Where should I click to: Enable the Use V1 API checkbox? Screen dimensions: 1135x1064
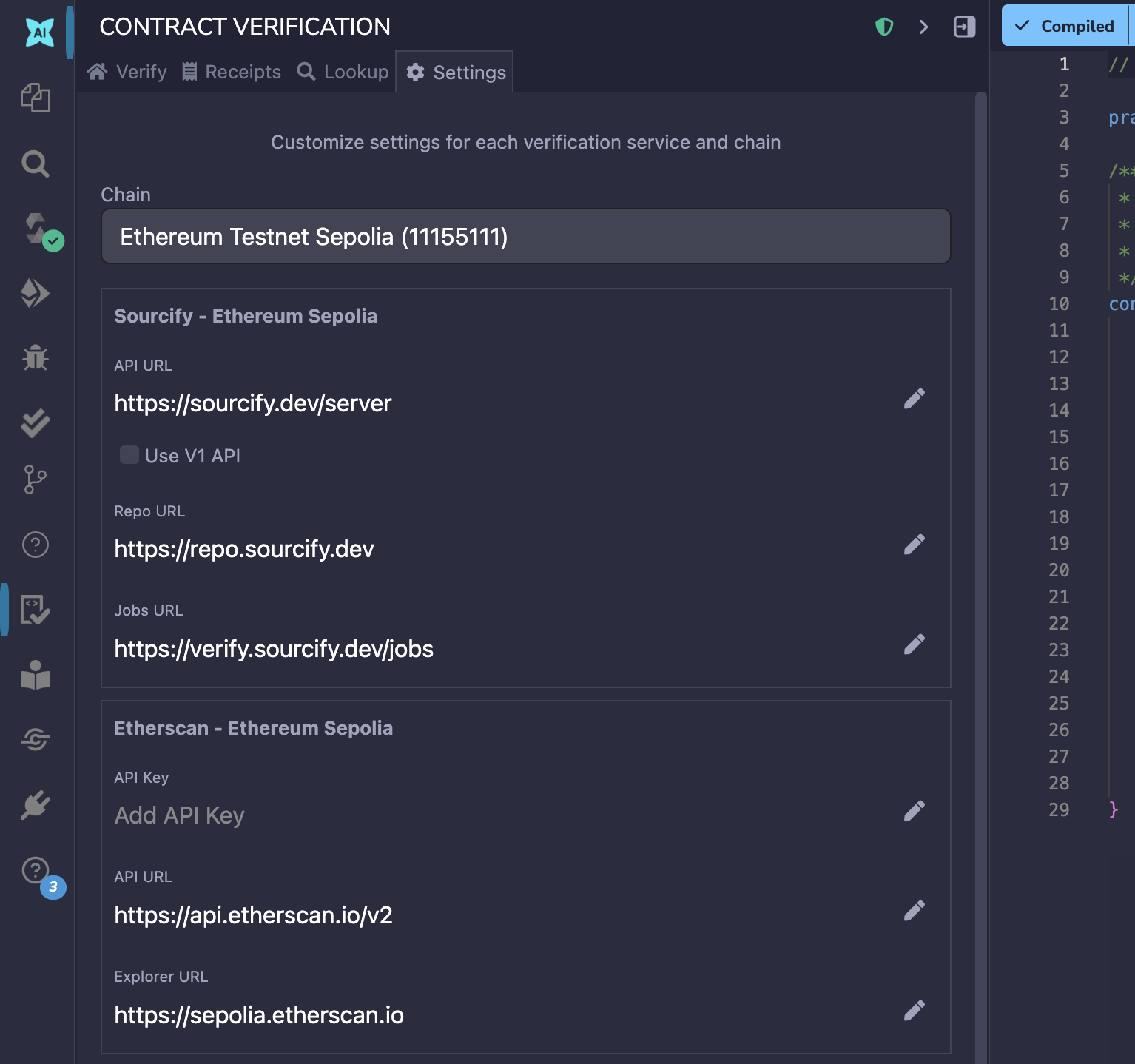click(x=129, y=455)
